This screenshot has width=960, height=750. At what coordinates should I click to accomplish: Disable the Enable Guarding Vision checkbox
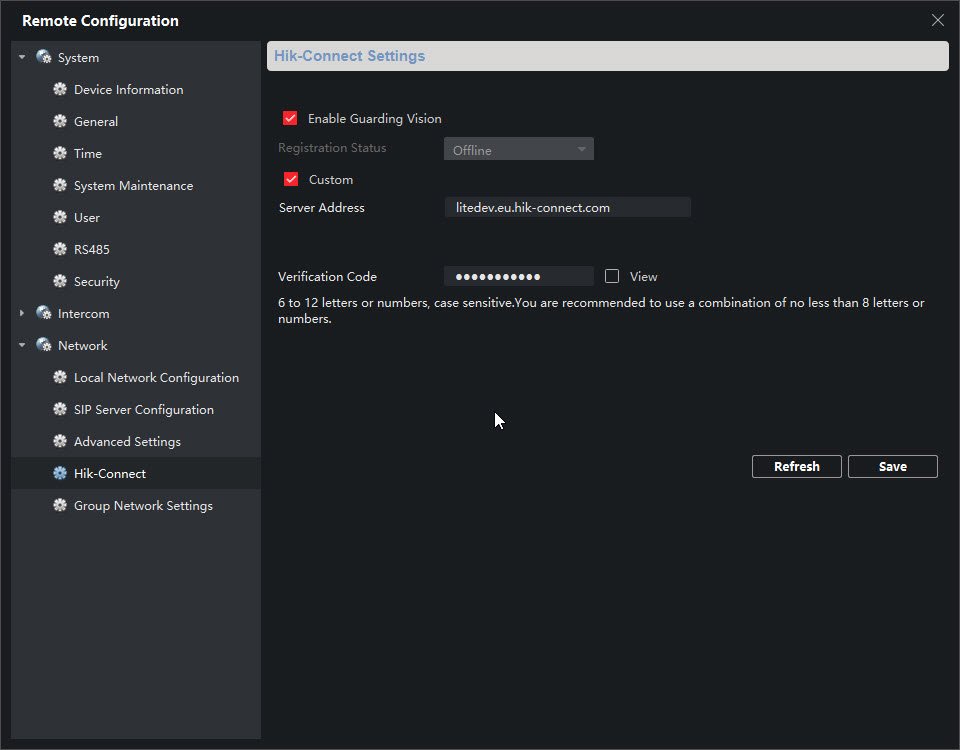click(x=291, y=118)
